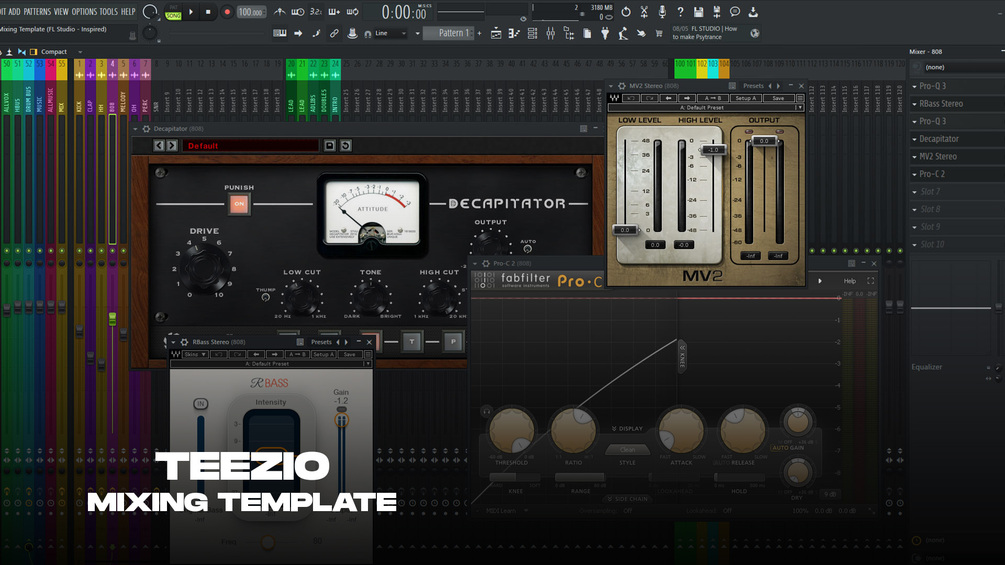Click the tempo tapper icon
Image resolution: width=1005 pixels, height=565 pixels.
[622, 33]
